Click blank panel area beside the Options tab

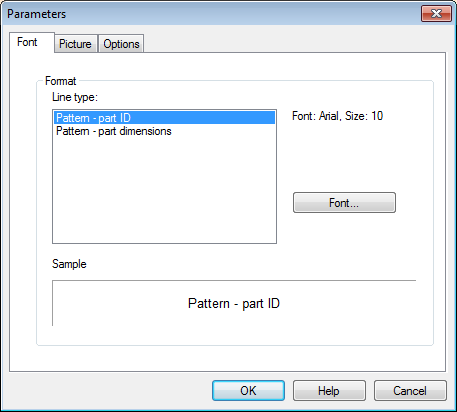pyautogui.click(x=293, y=43)
